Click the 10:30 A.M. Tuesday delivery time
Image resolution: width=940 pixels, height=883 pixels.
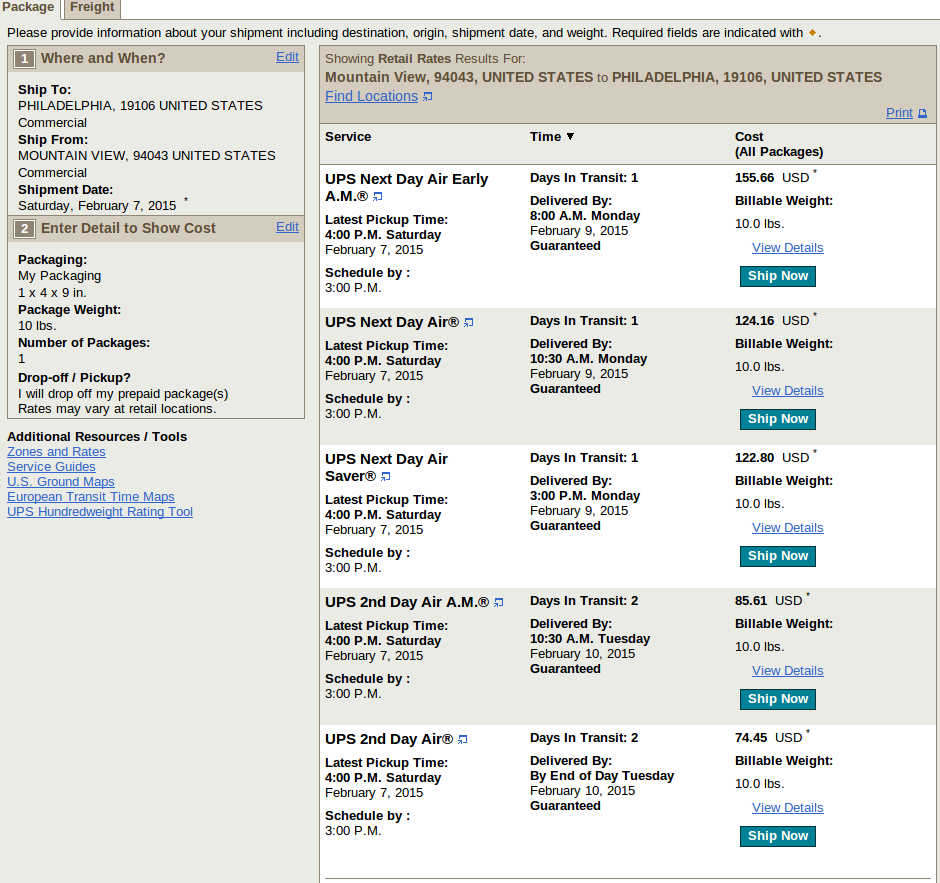coord(590,638)
